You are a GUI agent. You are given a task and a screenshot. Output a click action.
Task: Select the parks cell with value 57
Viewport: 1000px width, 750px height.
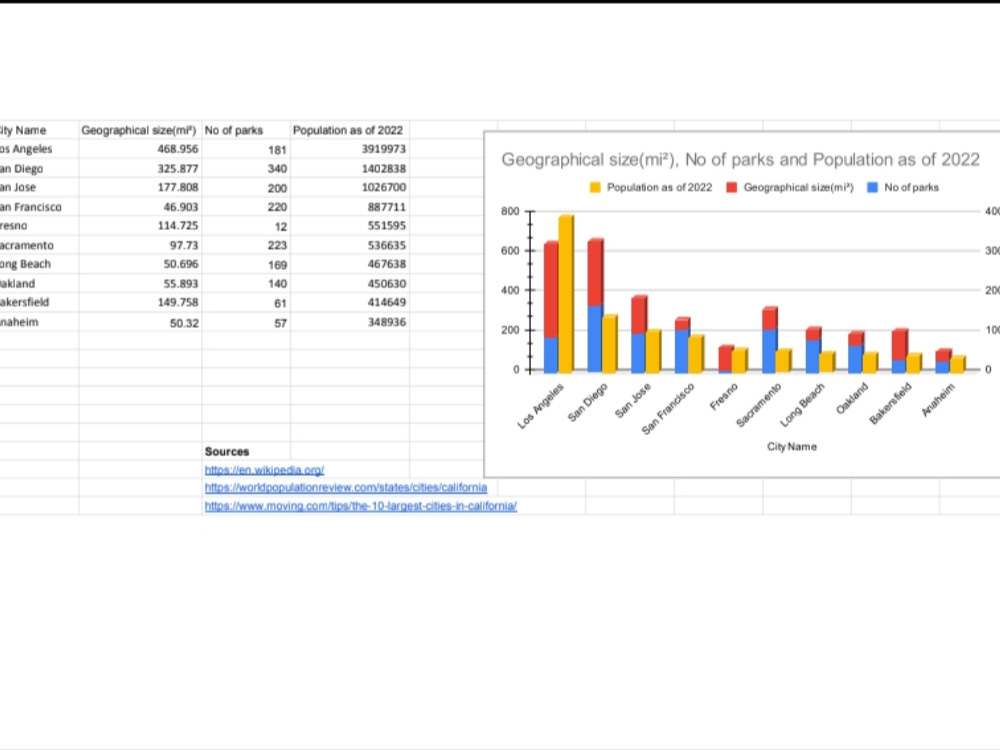tap(246, 322)
